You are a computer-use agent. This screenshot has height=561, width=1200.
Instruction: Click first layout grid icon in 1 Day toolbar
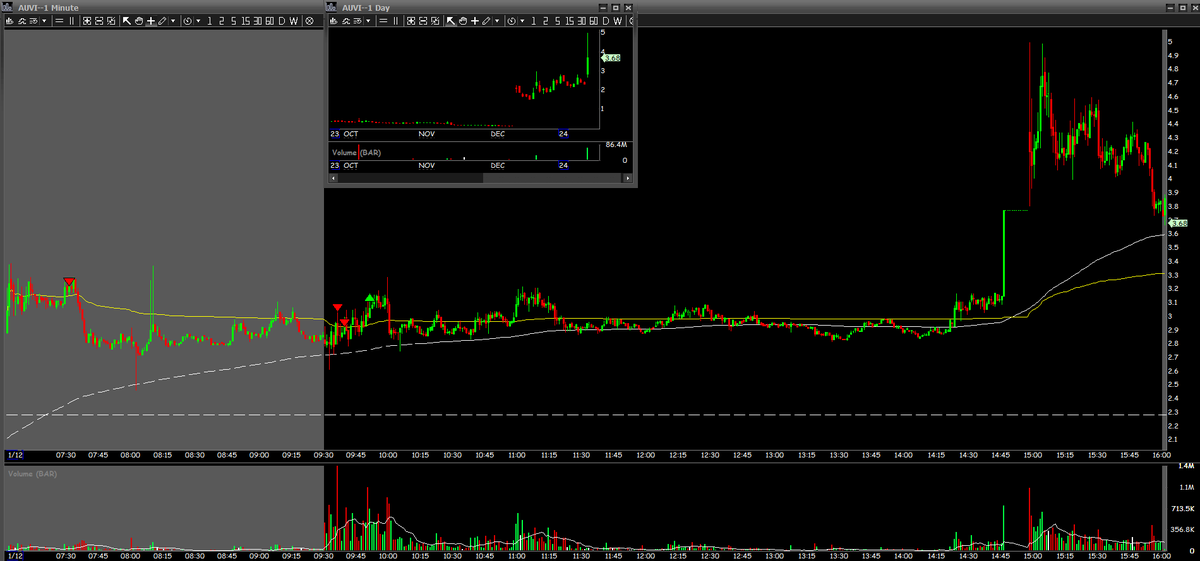point(410,21)
